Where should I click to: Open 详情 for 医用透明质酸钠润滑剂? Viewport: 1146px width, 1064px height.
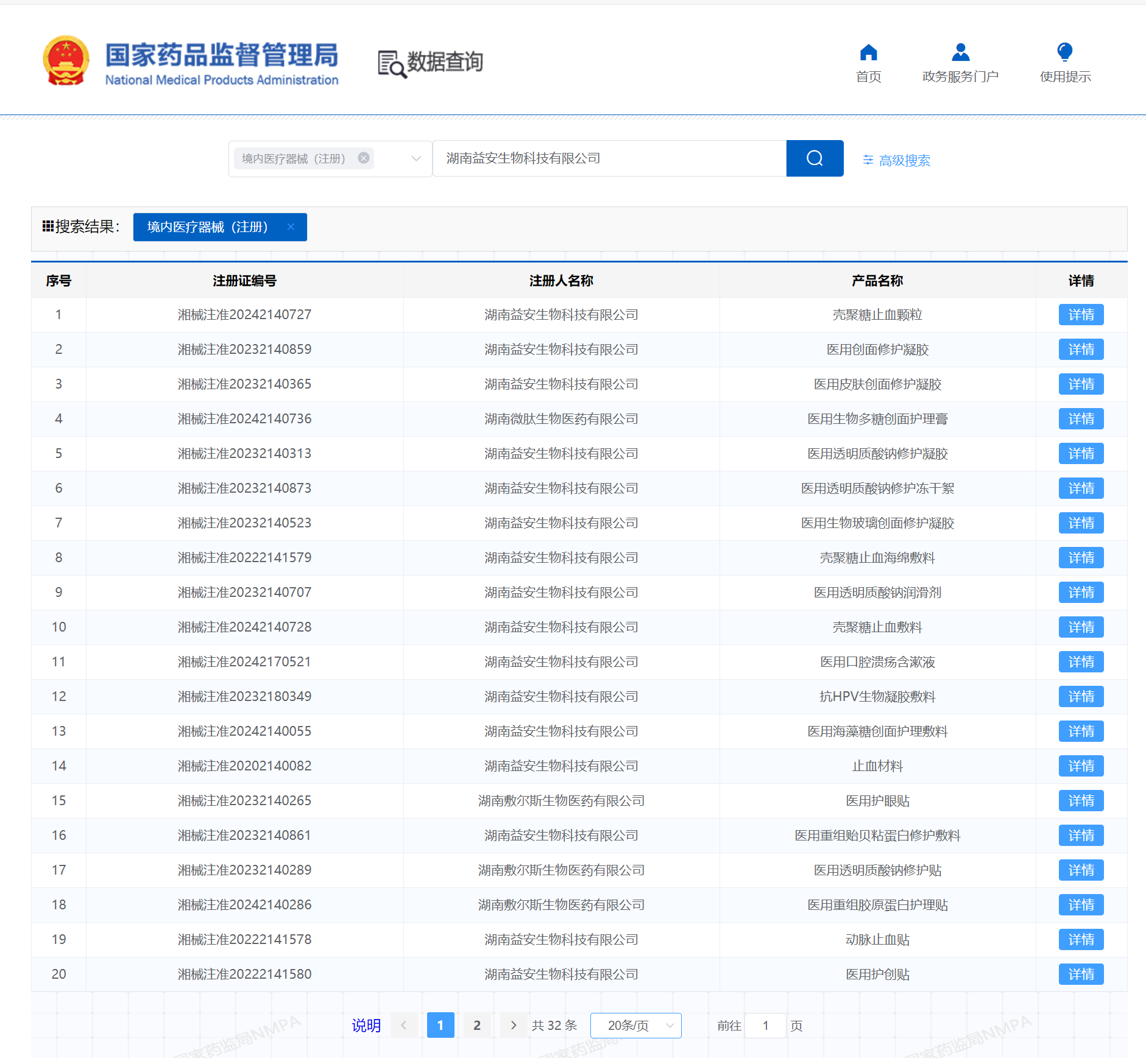[x=1081, y=593]
